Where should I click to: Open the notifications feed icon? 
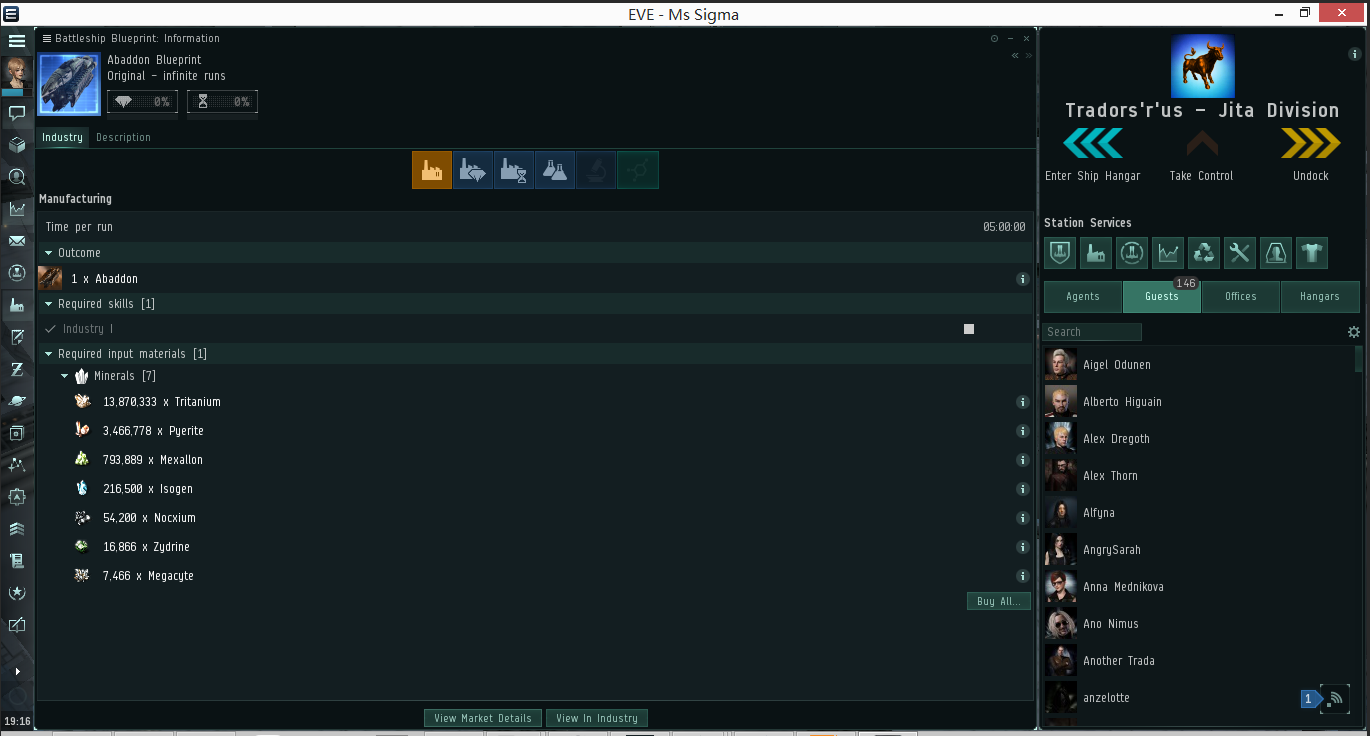click(x=1335, y=698)
